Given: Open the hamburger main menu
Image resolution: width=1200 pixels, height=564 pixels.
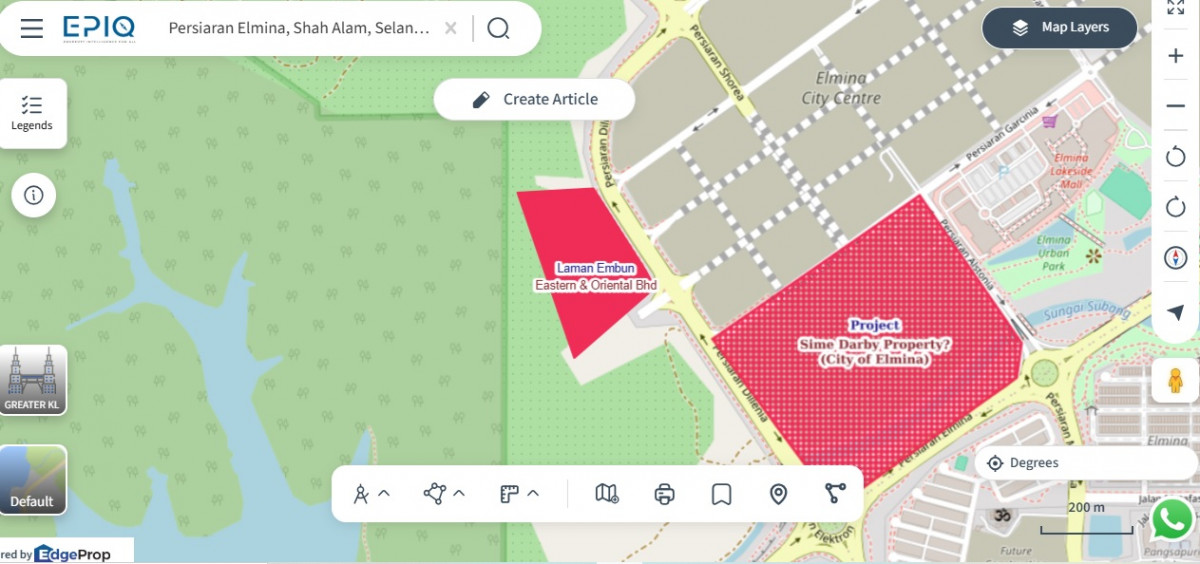Looking at the screenshot, I should (32, 28).
